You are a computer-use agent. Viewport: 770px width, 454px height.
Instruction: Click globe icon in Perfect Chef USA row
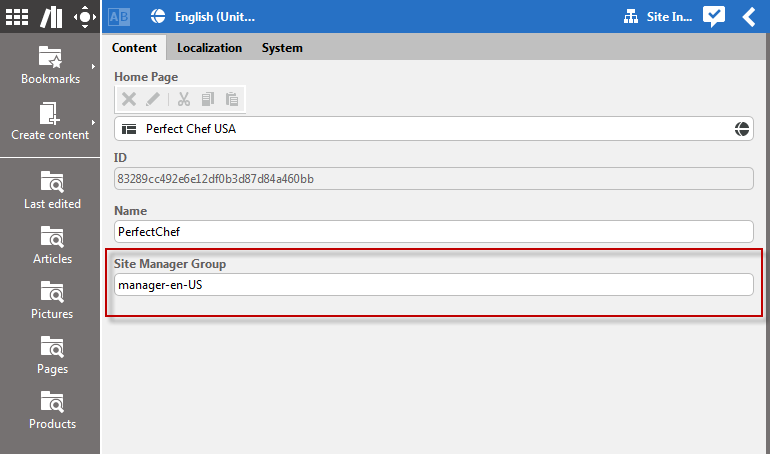tap(742, 129)
